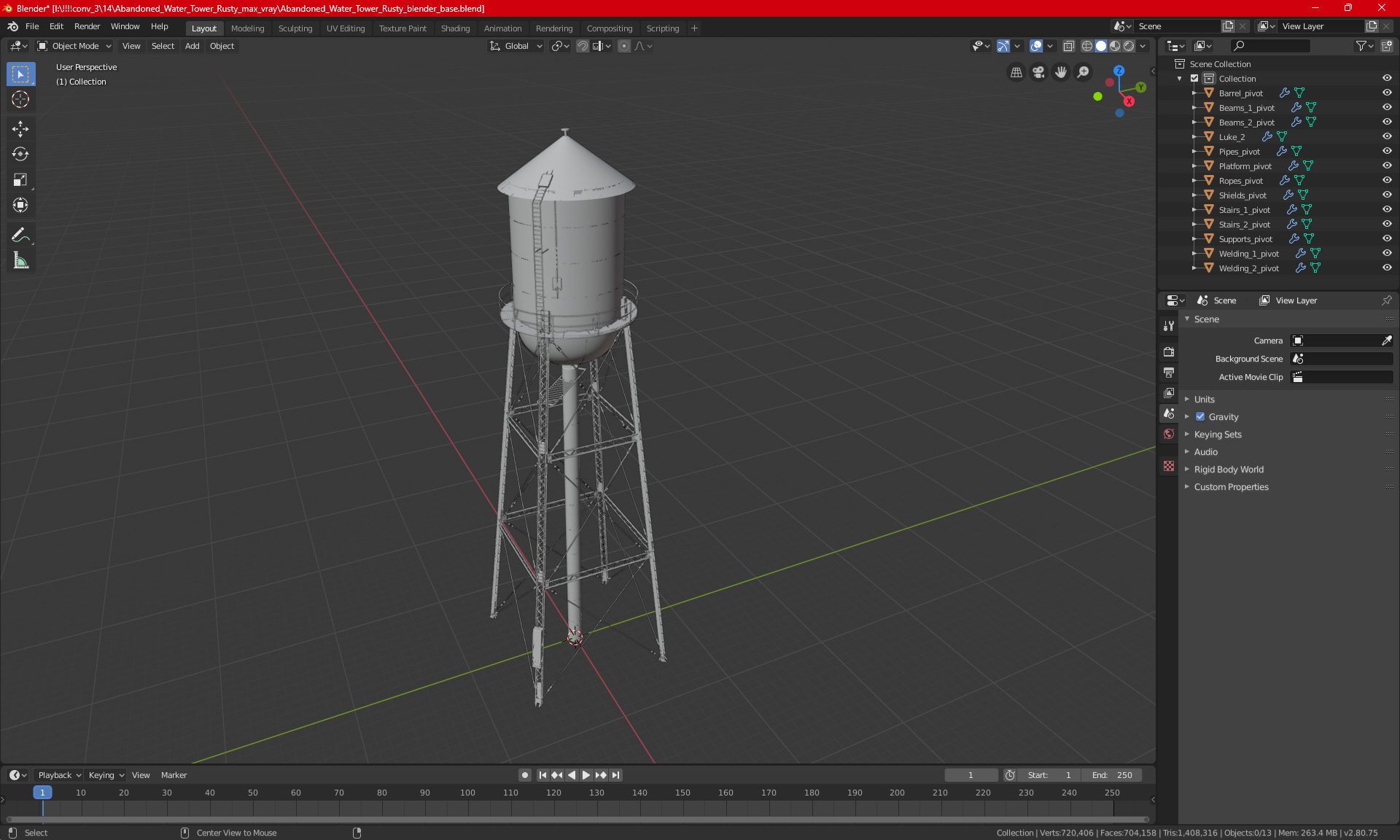Click the current frame field
This screenshot has width=1400, height=840.
point(971,775)
